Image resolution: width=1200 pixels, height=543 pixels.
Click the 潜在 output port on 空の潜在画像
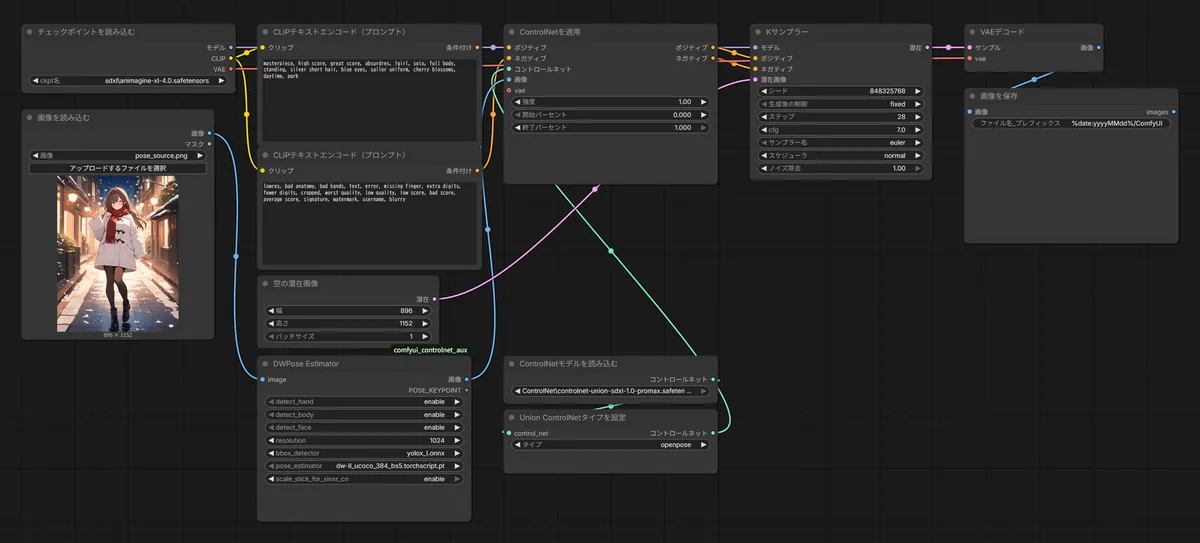tap(435, 299)
